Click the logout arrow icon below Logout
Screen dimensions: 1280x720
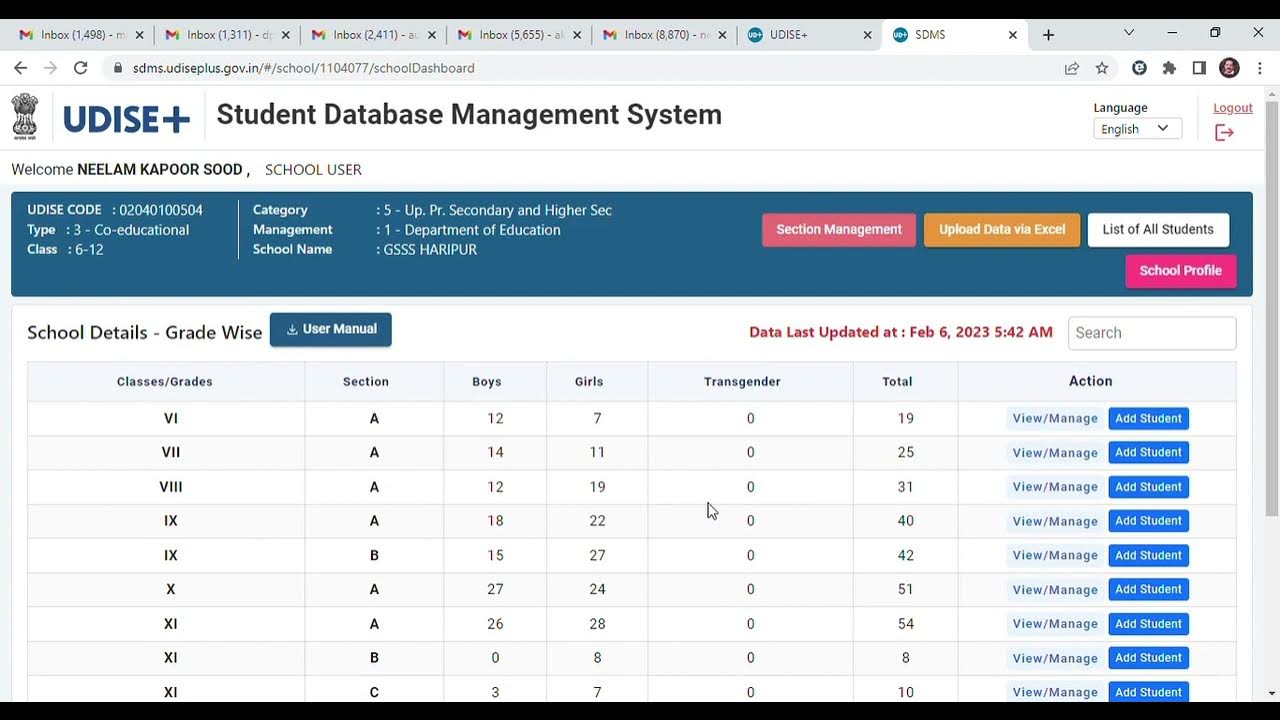pos(1224,132)
